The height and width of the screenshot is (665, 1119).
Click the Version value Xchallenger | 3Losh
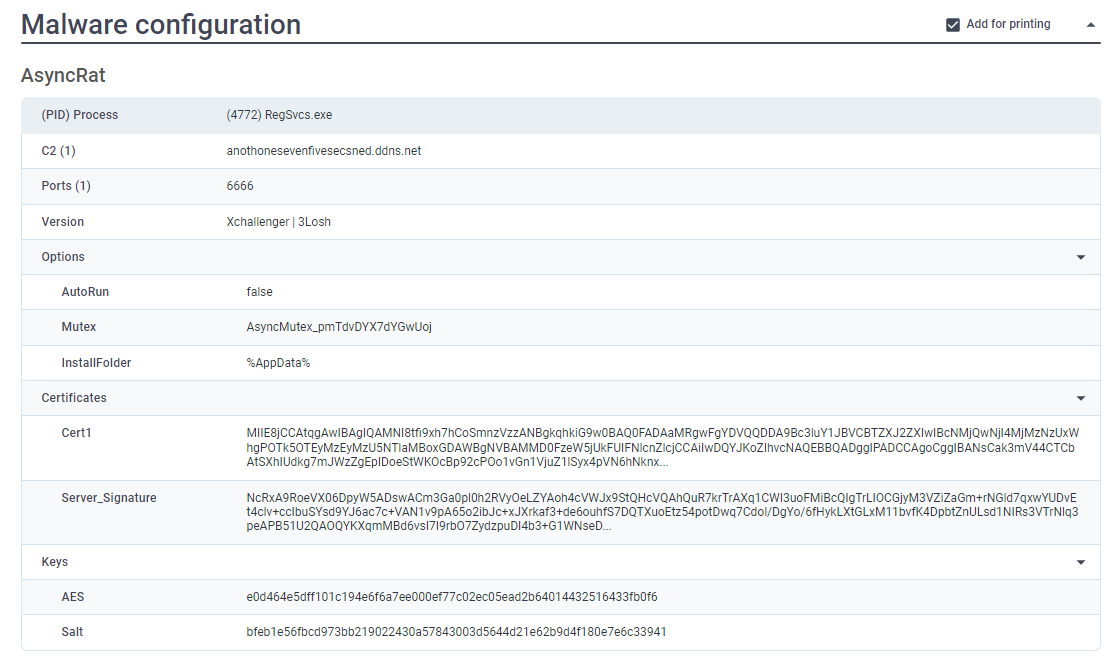278,222
